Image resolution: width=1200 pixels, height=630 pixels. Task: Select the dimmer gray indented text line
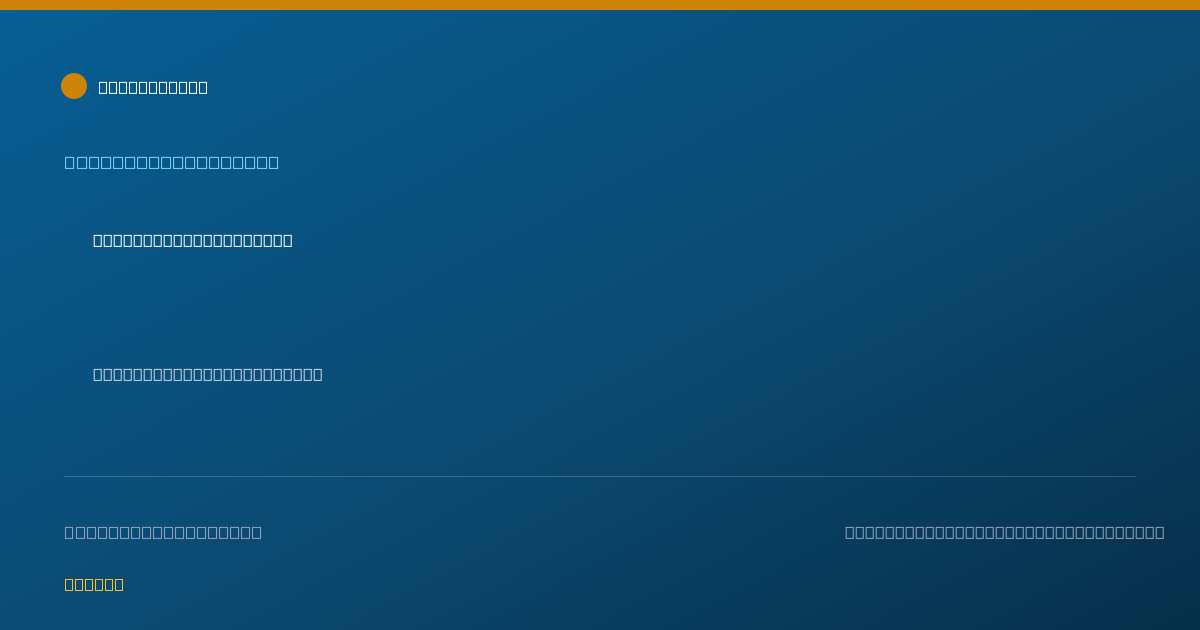point(208,374)
